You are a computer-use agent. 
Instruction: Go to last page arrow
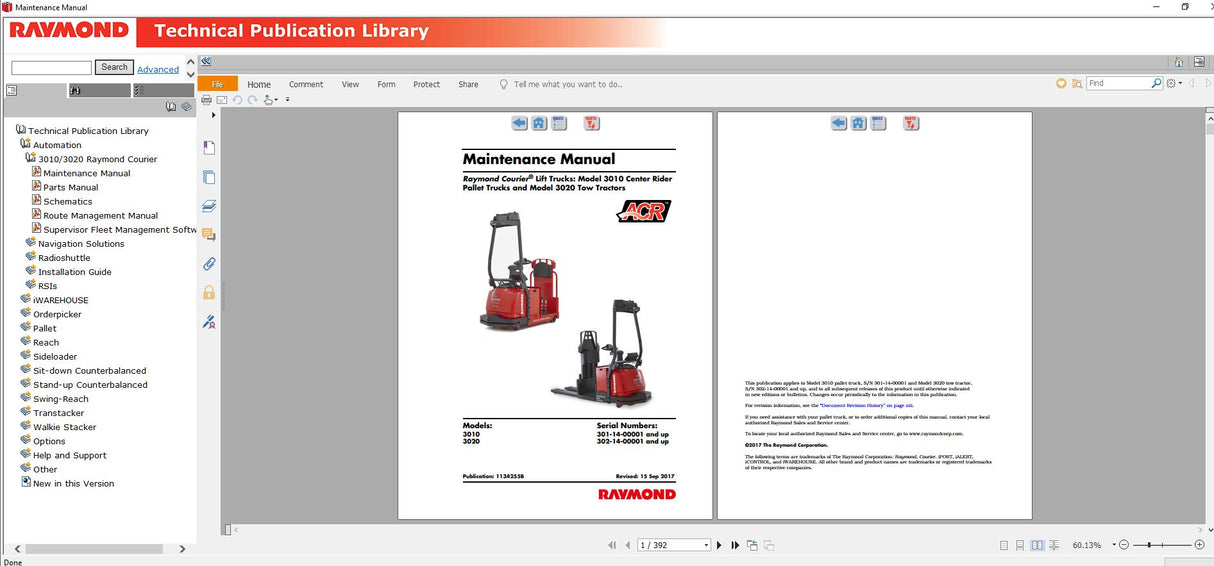pos(735,545)
